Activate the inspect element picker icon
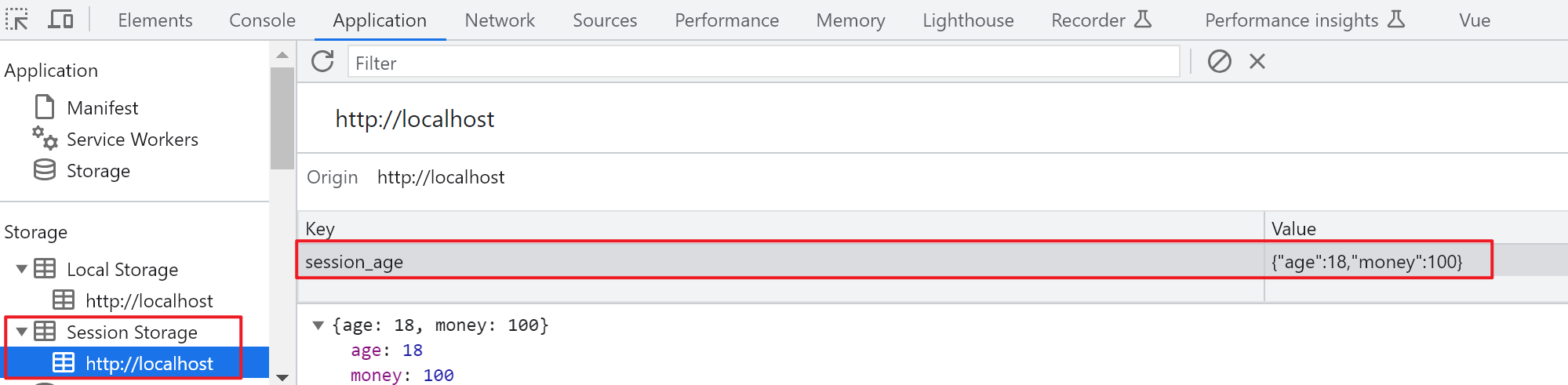The image size is (1568, 385). tap(16, 20)
